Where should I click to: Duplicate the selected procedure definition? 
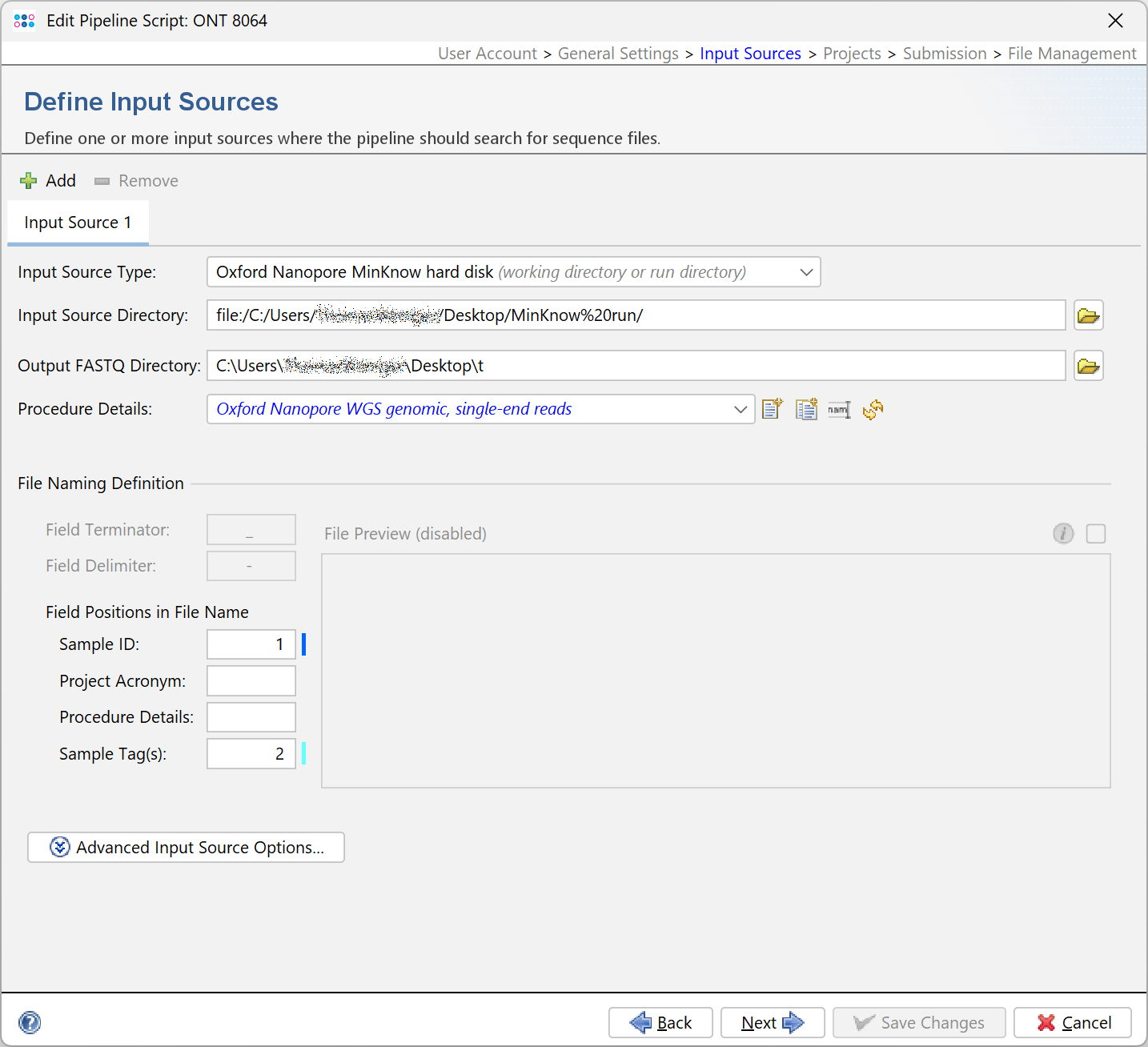[x=805, y=409]
